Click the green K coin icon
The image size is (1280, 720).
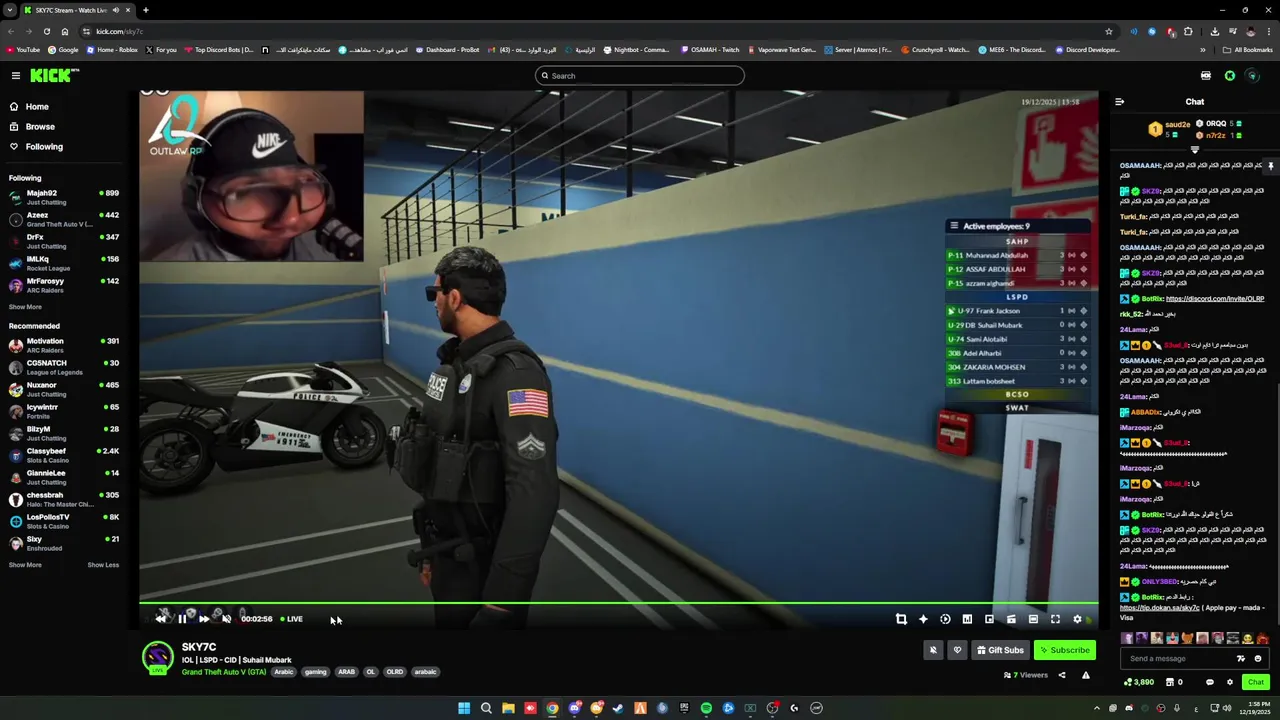(1230, 76)
